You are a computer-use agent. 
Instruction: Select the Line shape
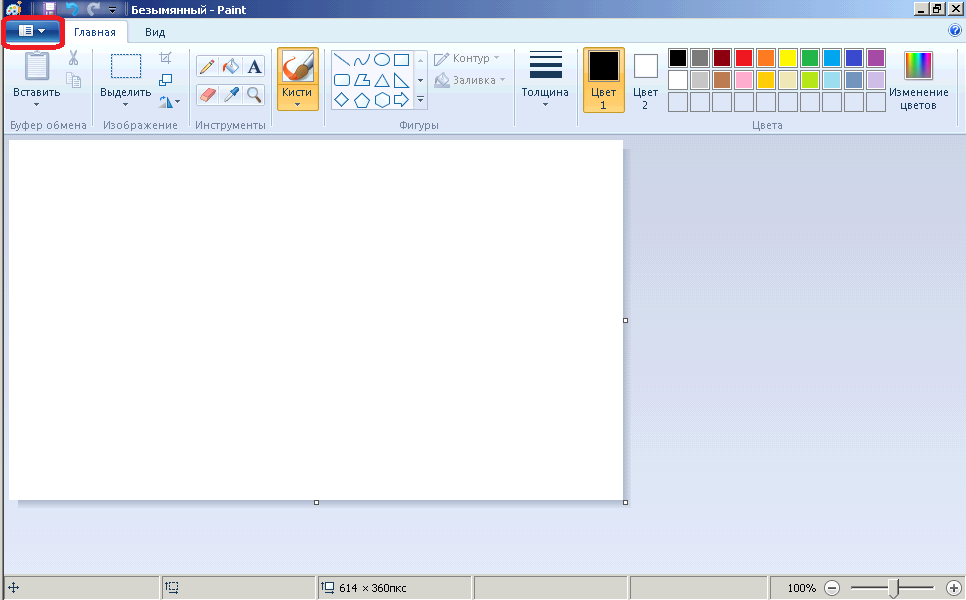pyautogui.click(x=341, y=60)
